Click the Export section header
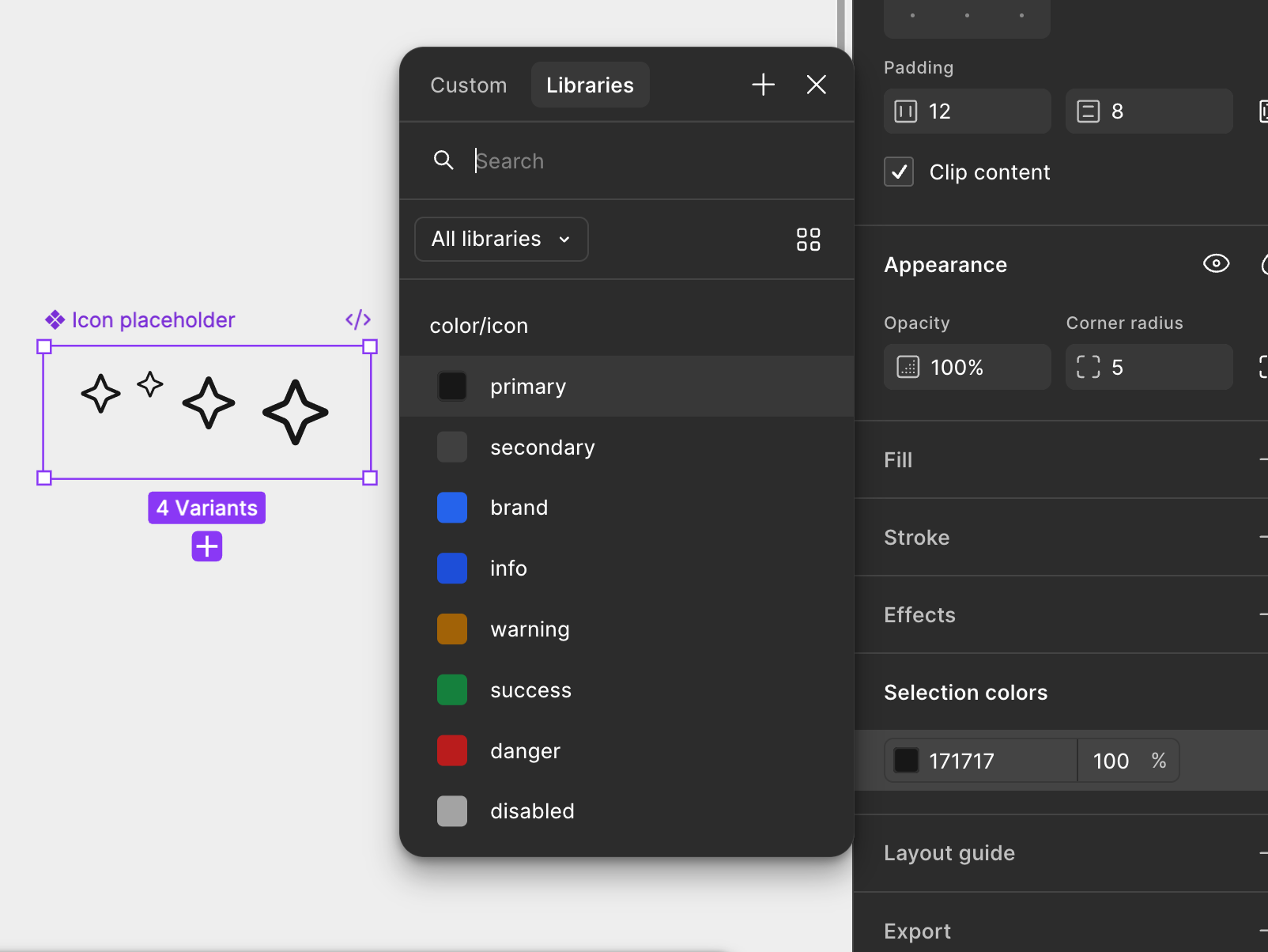 [917, 931]
